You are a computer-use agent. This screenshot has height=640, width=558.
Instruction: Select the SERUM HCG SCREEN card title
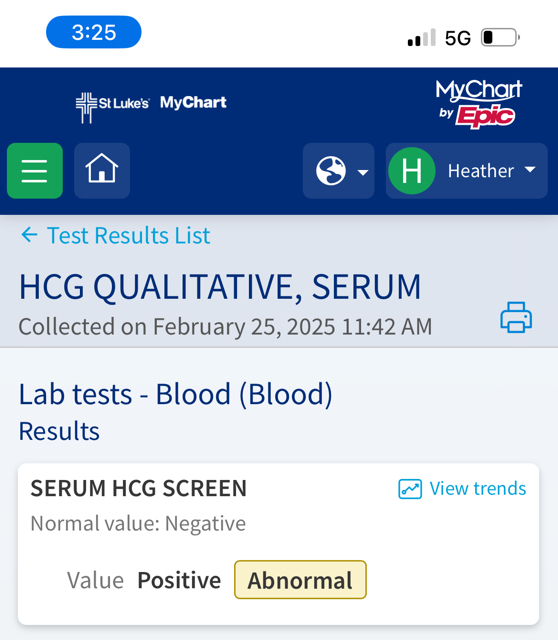139,488
